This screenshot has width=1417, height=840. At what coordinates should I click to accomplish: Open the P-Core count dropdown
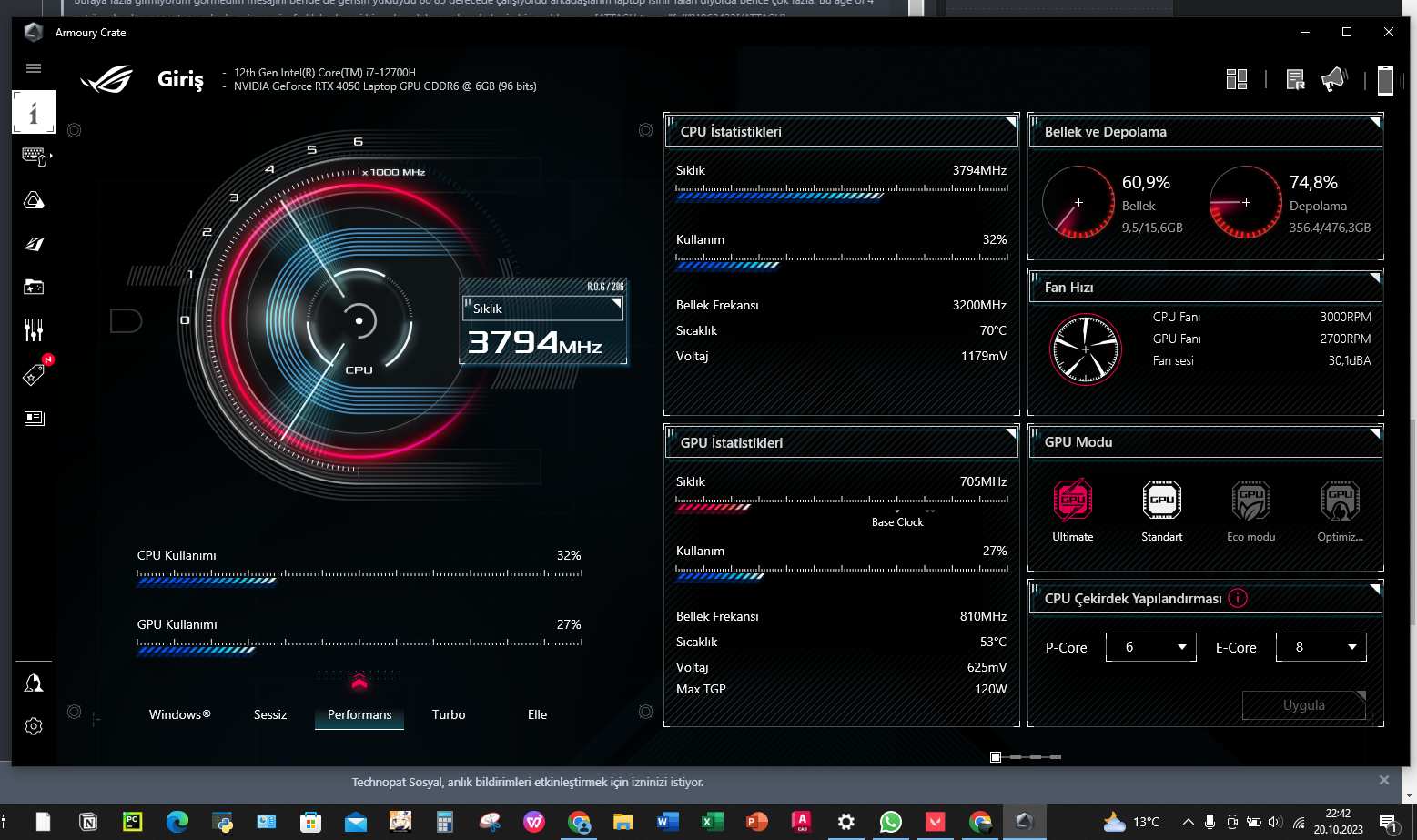(1151, 647)
